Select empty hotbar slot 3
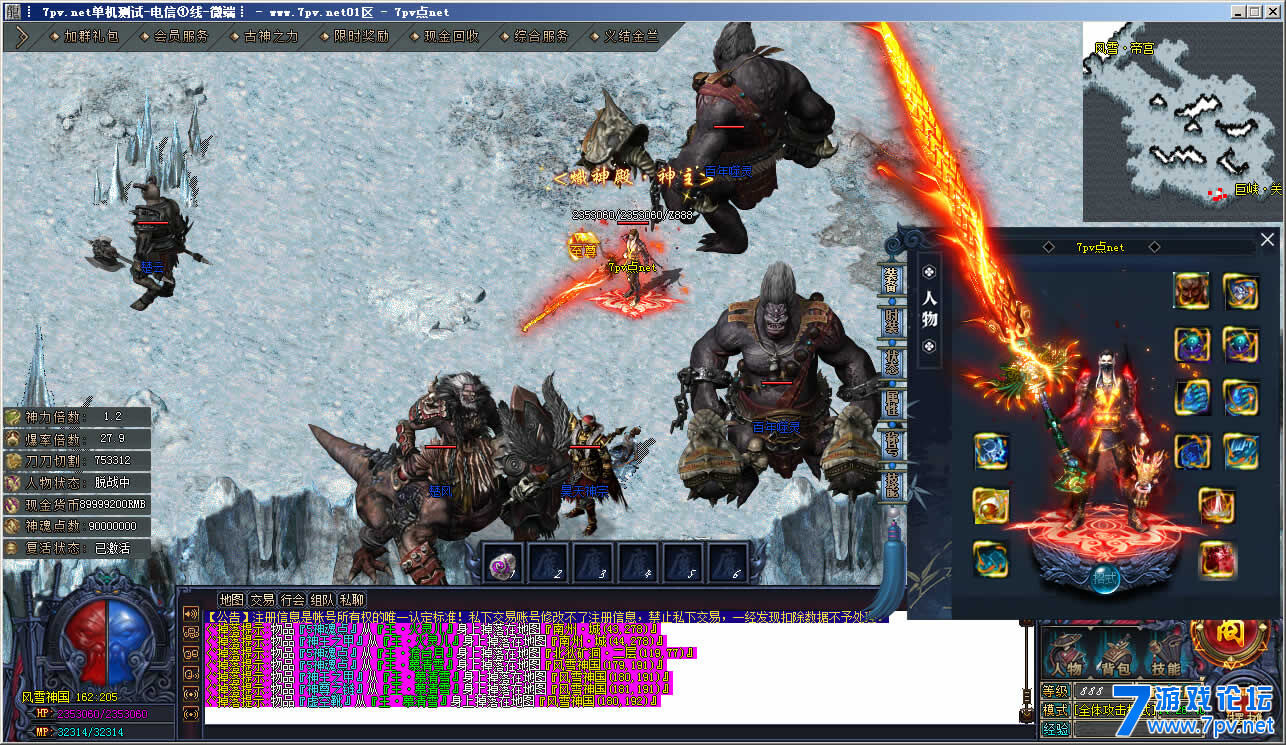Screen dimensions: 1286x745 [592, 563]
